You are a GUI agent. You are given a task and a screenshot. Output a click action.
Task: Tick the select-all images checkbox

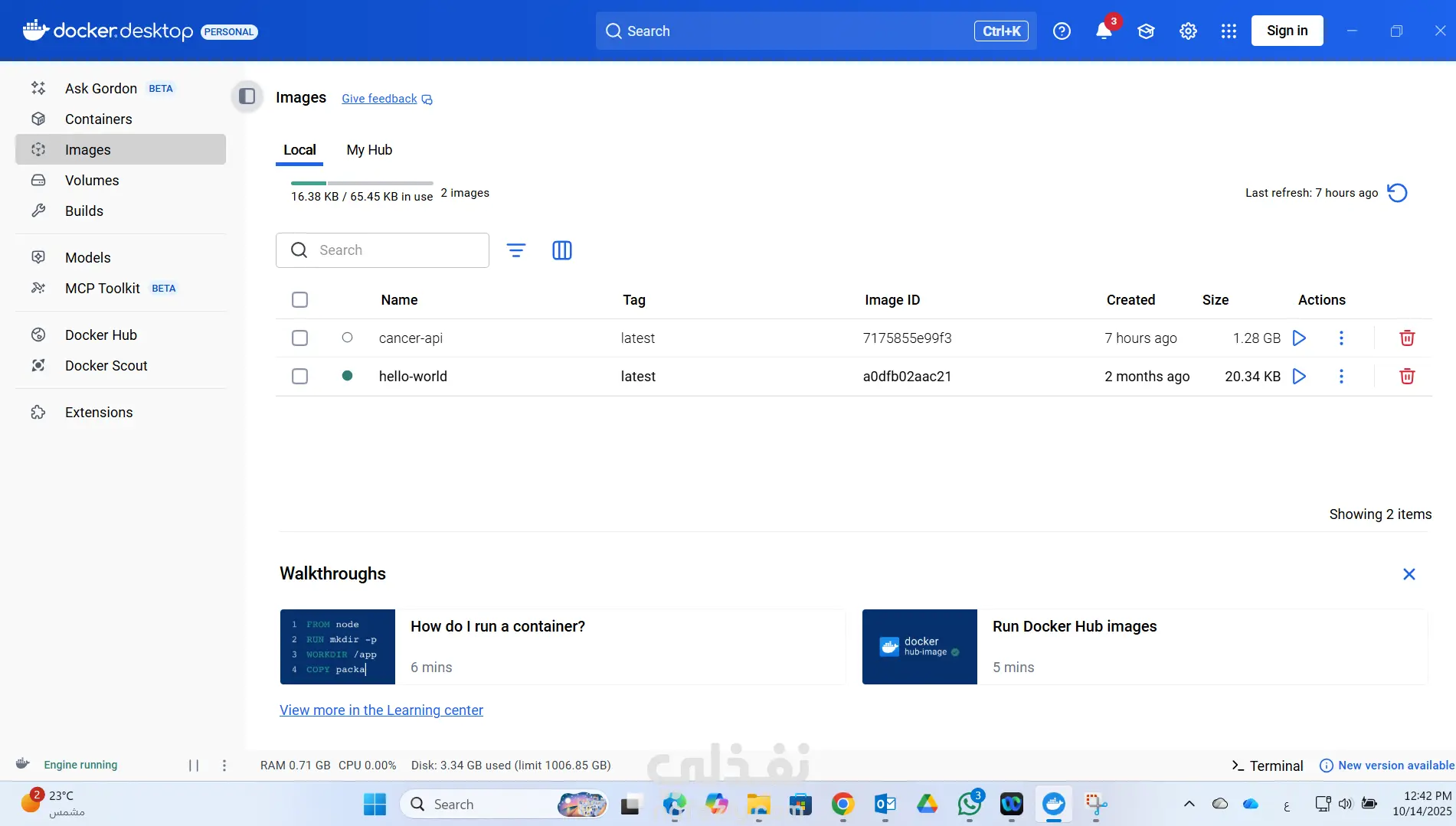300,300
